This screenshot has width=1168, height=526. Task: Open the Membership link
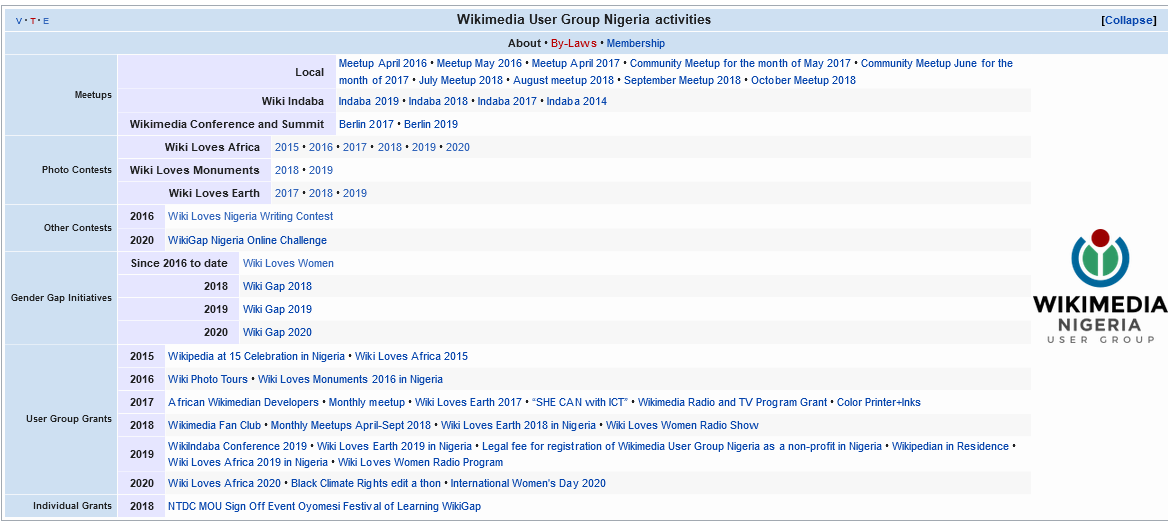click(x=635, y=43)
